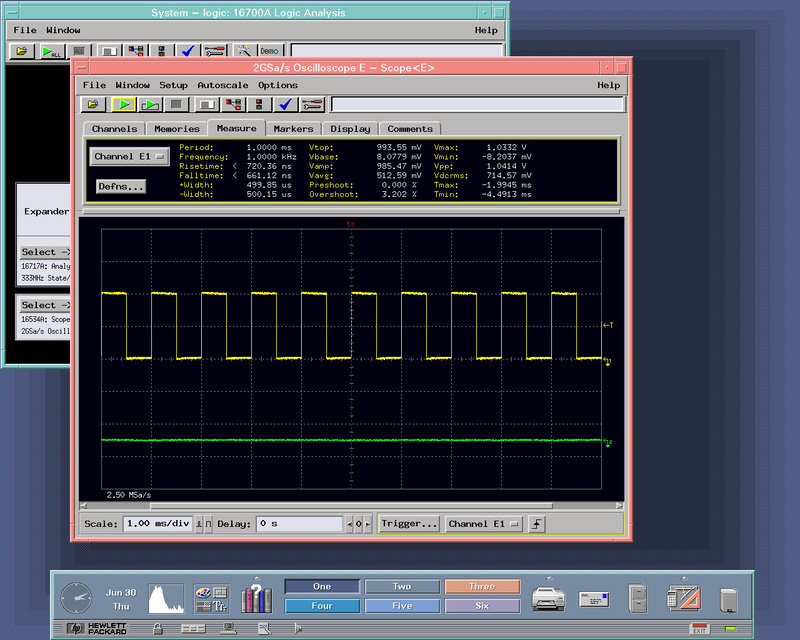Open the Options menu
The width and height of the screenshot is (800, 640).
click(278, 85)
